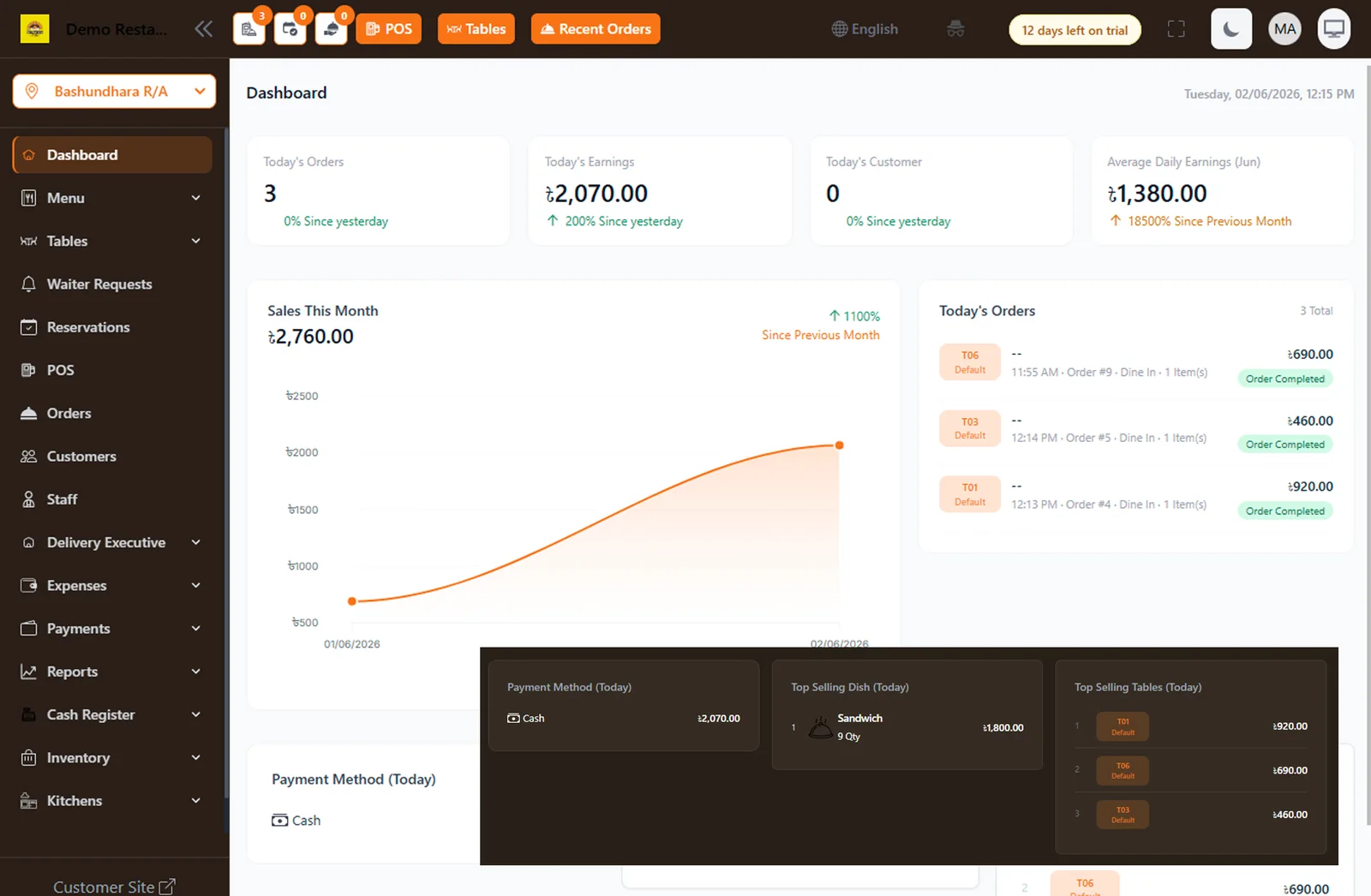Expand the Inventory sidebar chevron
1371x896 pixels.
tap(195, 757)
